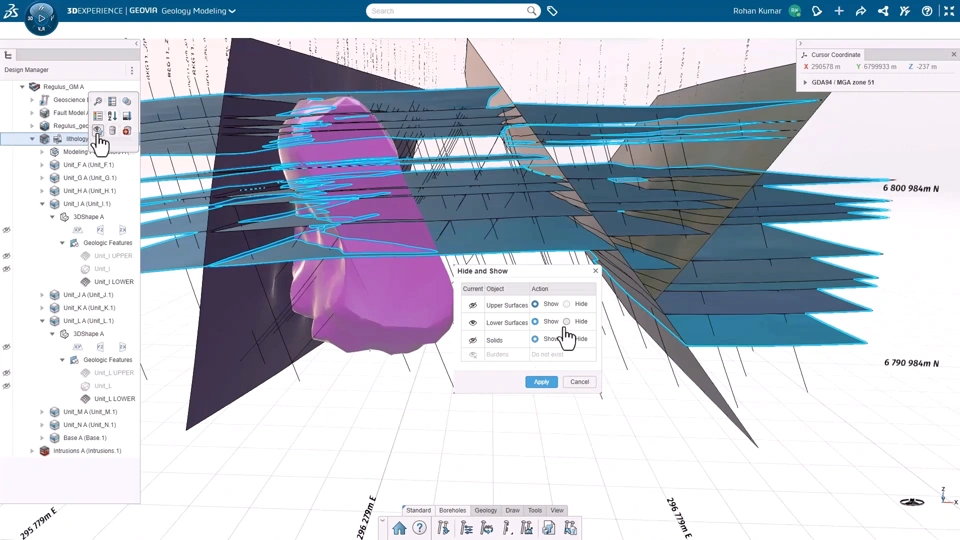The image size is (960, 540).
Task: Select Show for Lower Surfaces
Action: tap(535, 321)
